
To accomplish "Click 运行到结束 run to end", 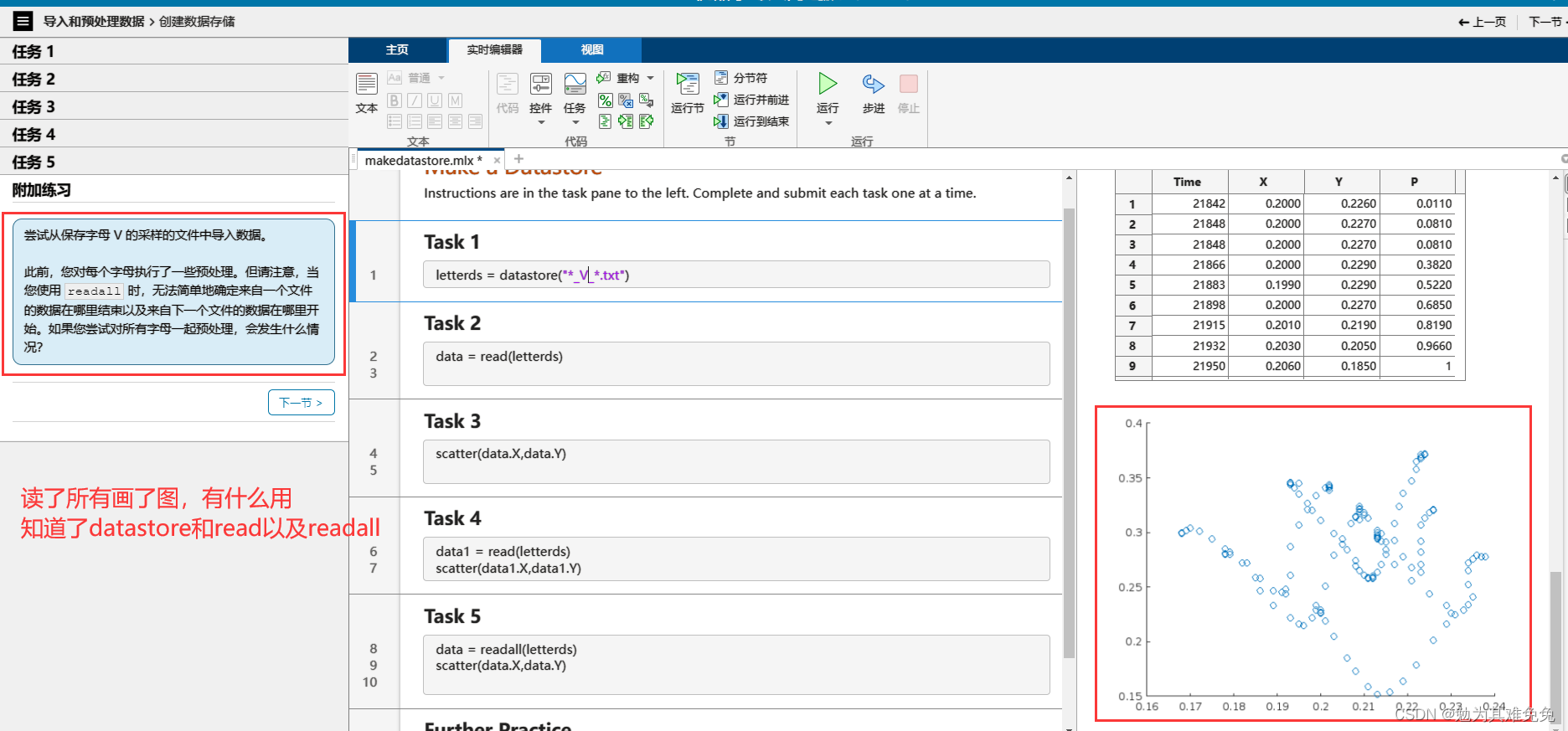I will [750, 121].
